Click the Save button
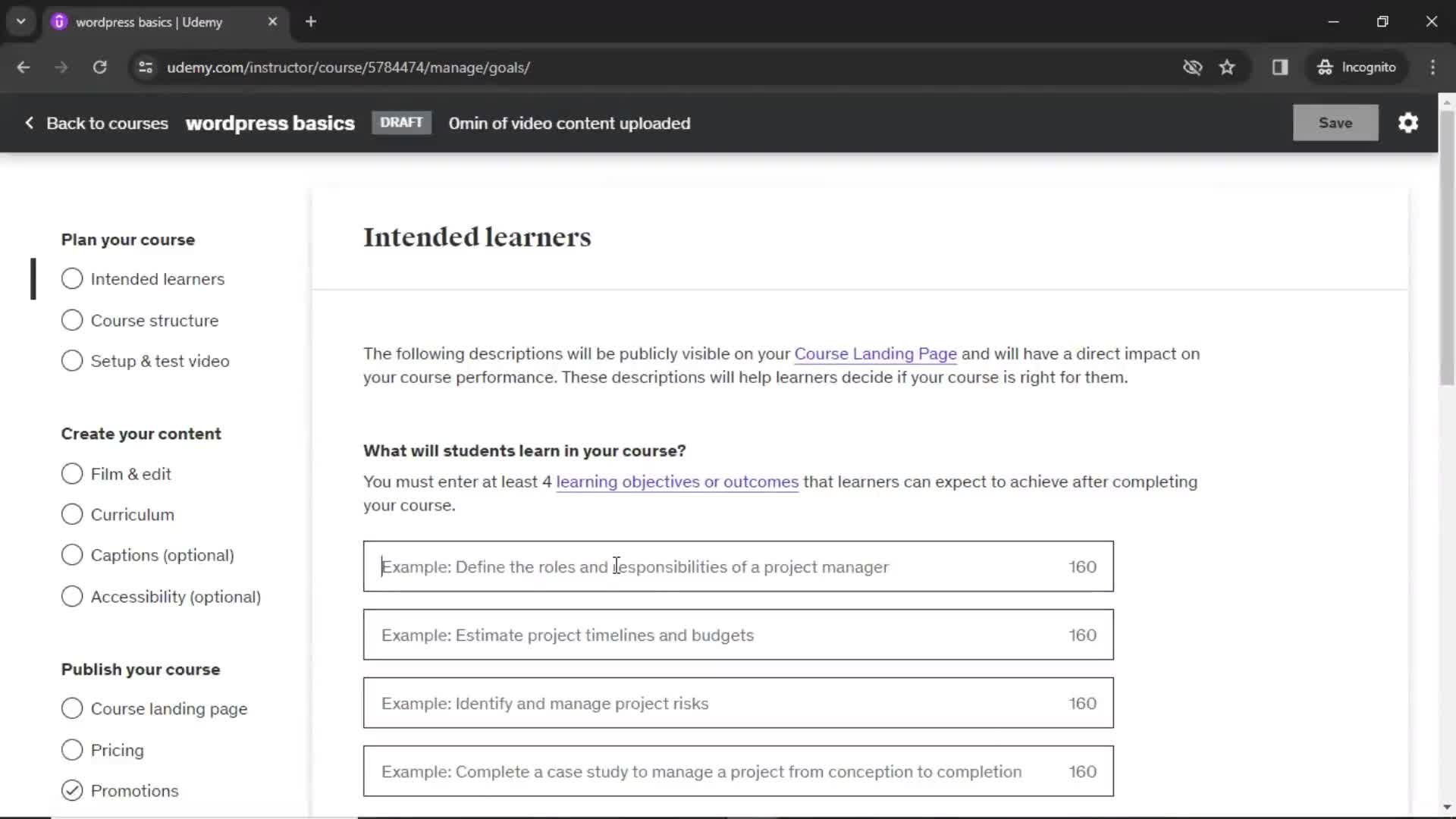The height and width of the screenshot is (819, 1456). point(1335,123)
